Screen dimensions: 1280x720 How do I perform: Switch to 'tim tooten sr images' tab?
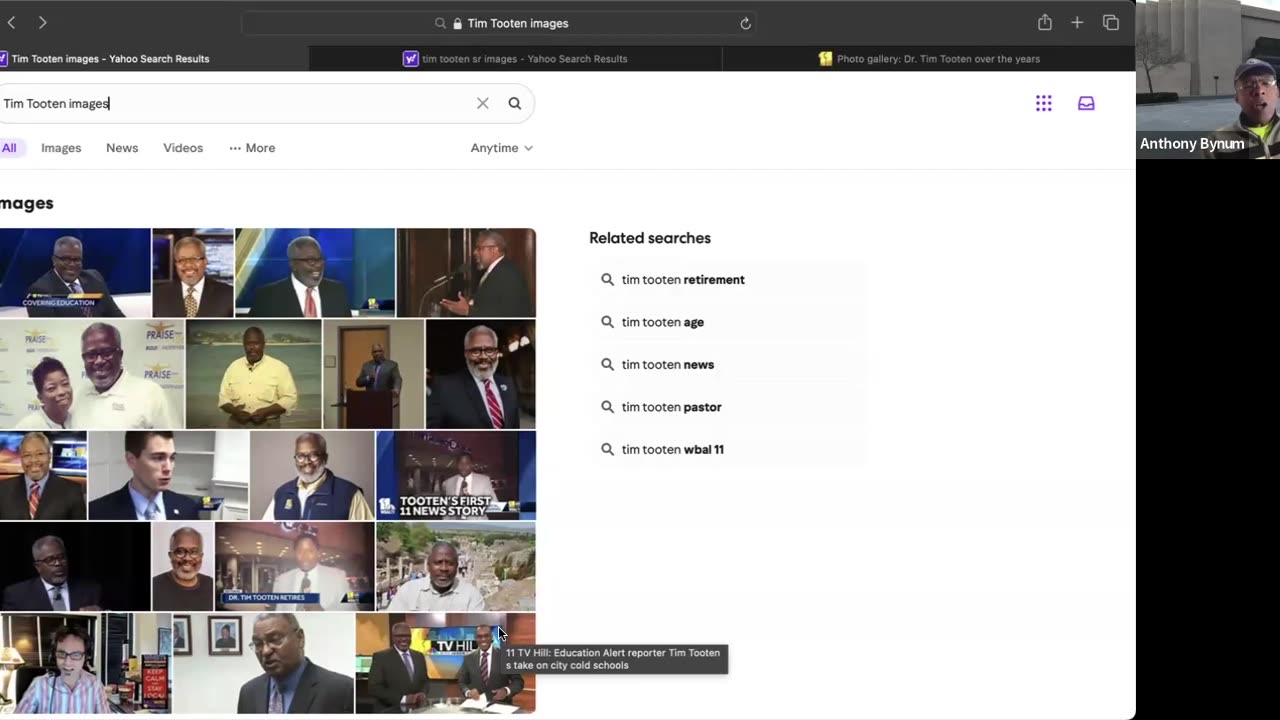click(x=515, y=59)
